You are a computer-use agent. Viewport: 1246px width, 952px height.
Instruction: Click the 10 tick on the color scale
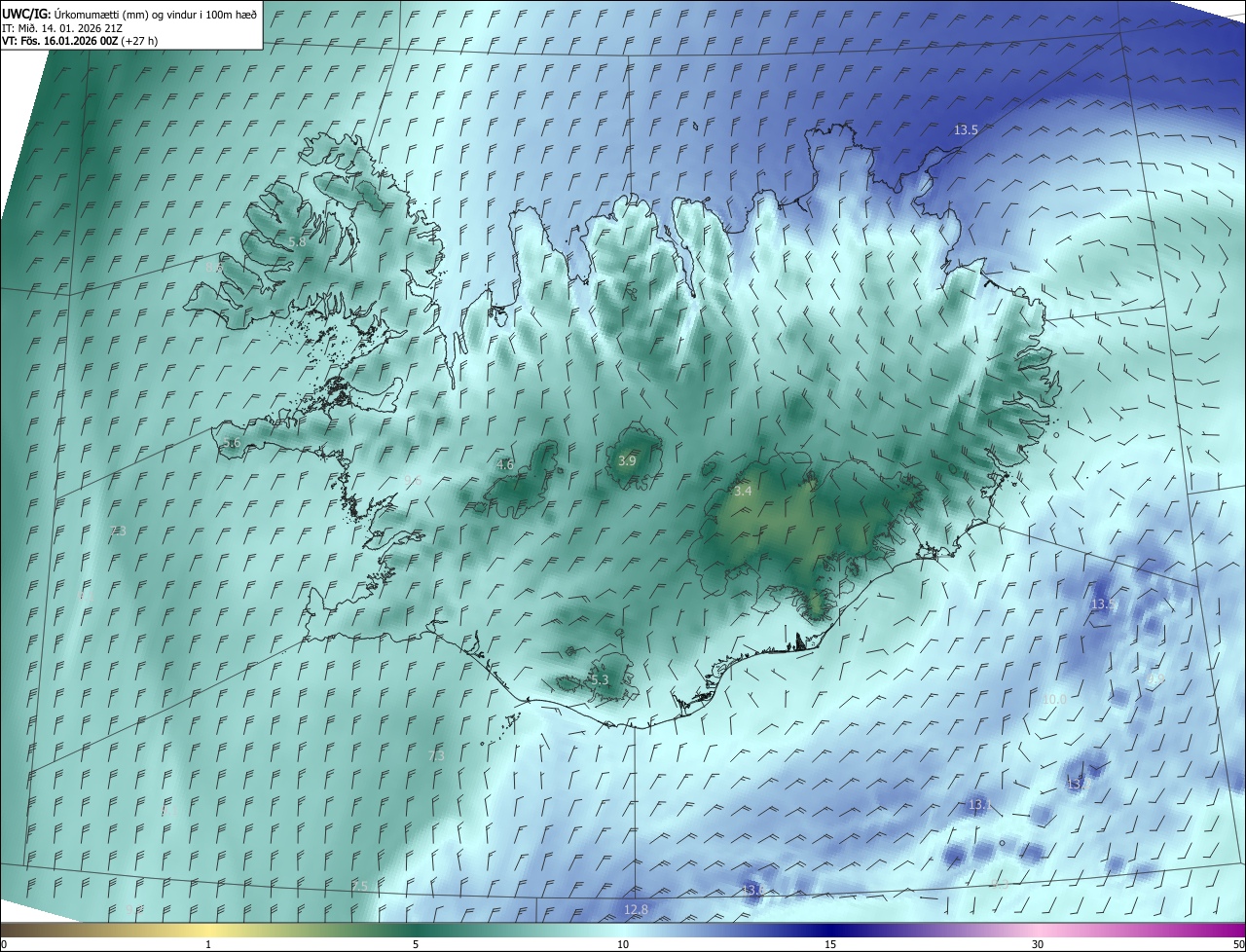click(623, 944)
